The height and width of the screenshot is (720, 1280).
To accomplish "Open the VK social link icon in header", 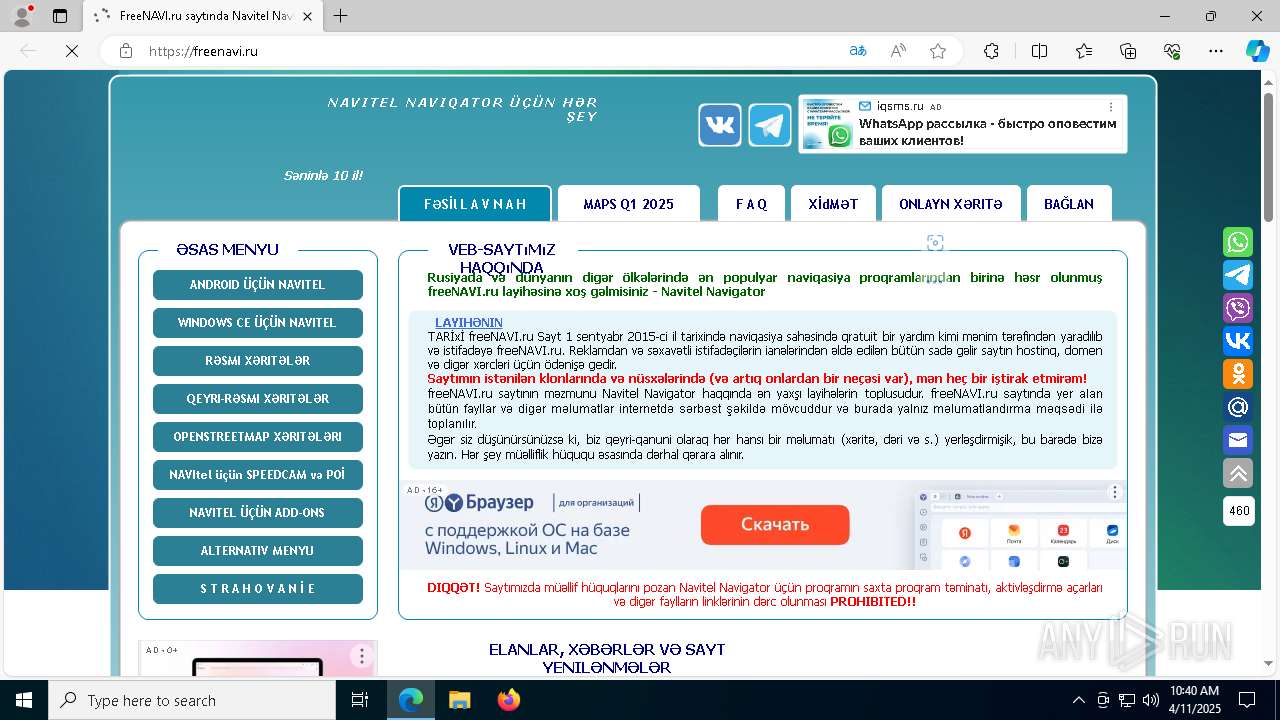I will 720,125.
